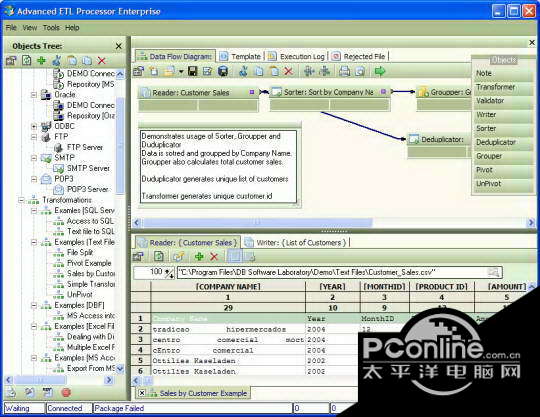Select Deduplicator in Objects palette
The width and height of the screenshot is (540, 417).
click(x=502, y=142)
